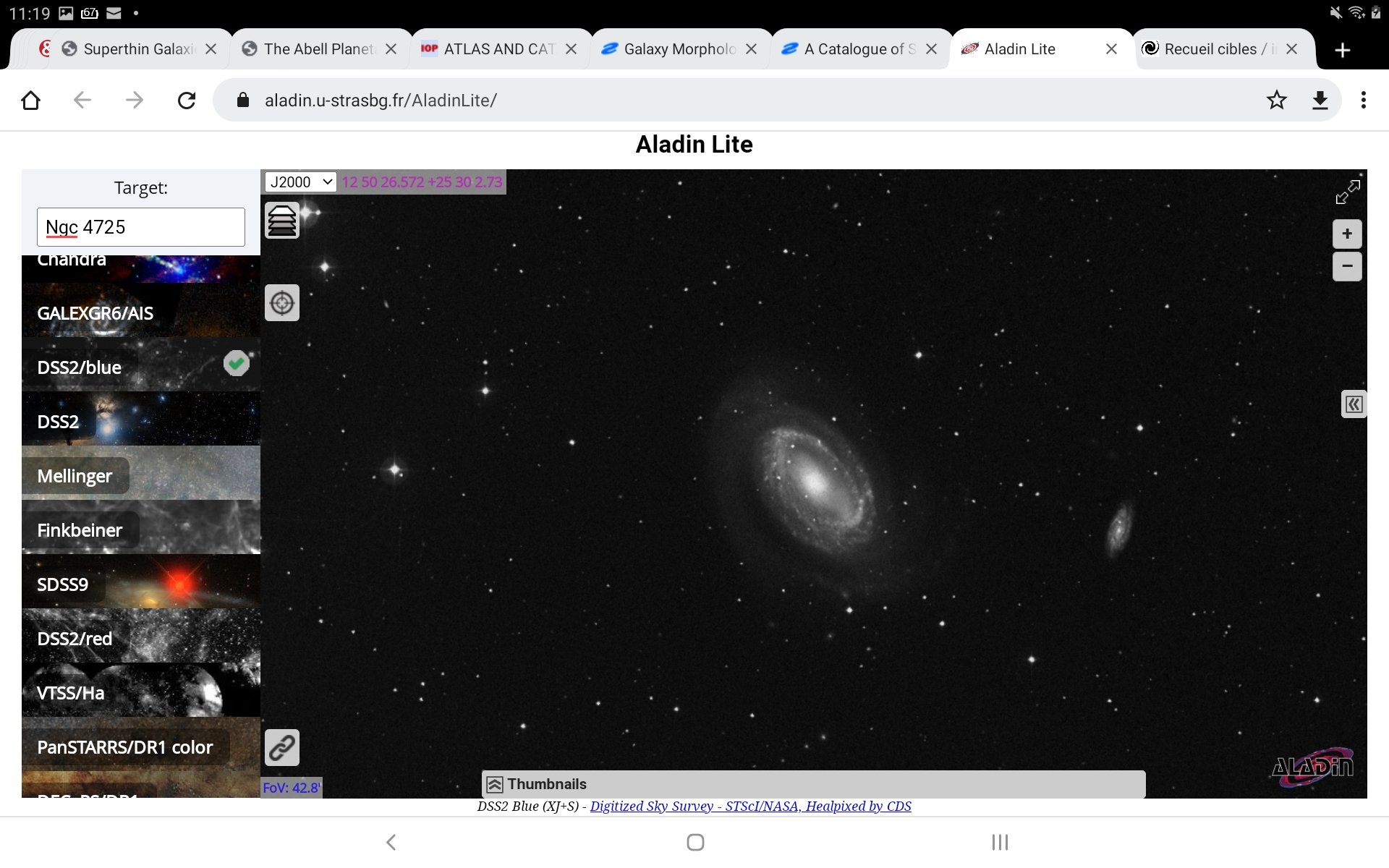Click the Target input field with Ngc 4725
This screenshot has width=1389, height=868.
coord(141,227)
